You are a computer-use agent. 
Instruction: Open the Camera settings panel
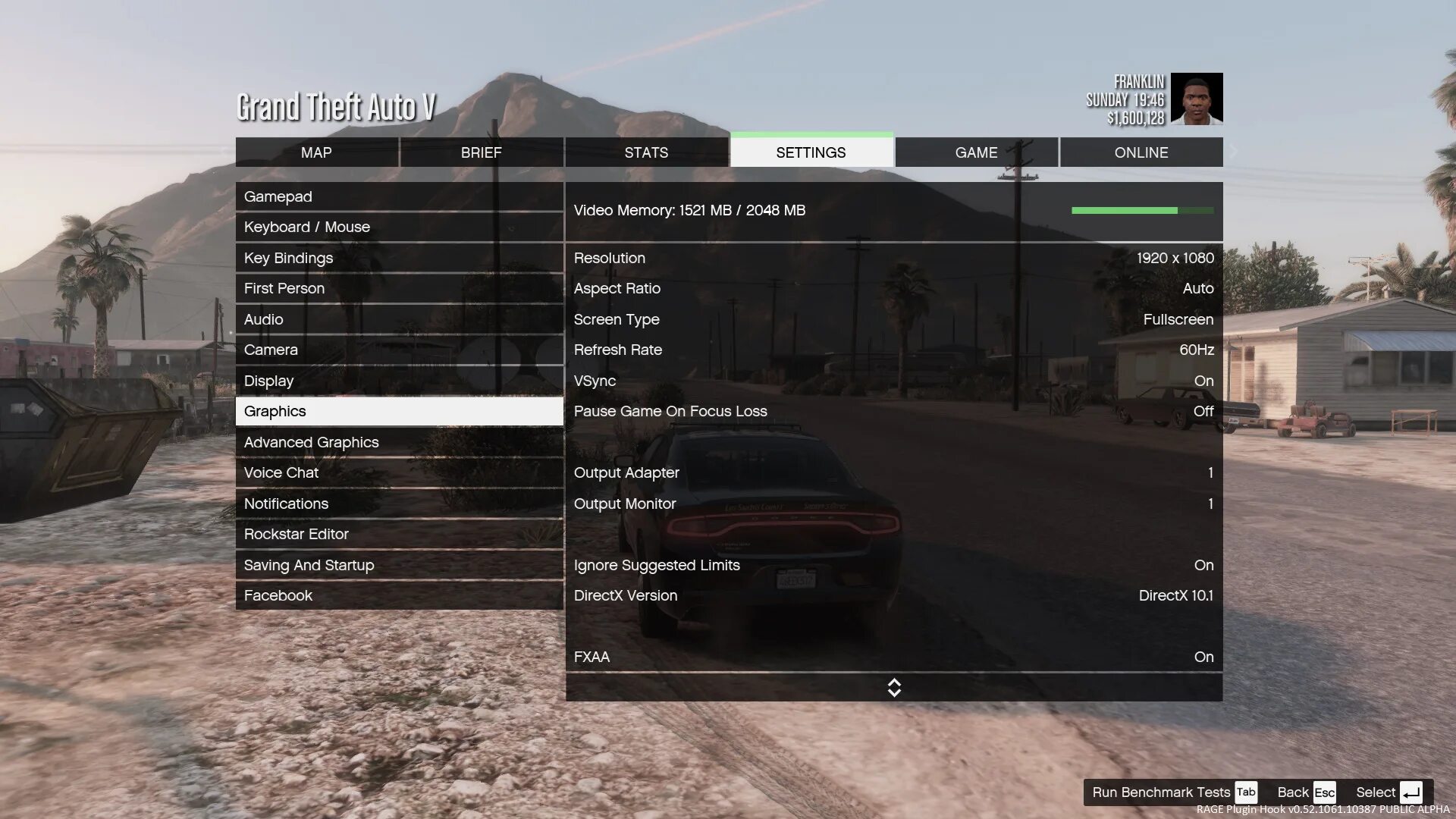pos(271,350)
